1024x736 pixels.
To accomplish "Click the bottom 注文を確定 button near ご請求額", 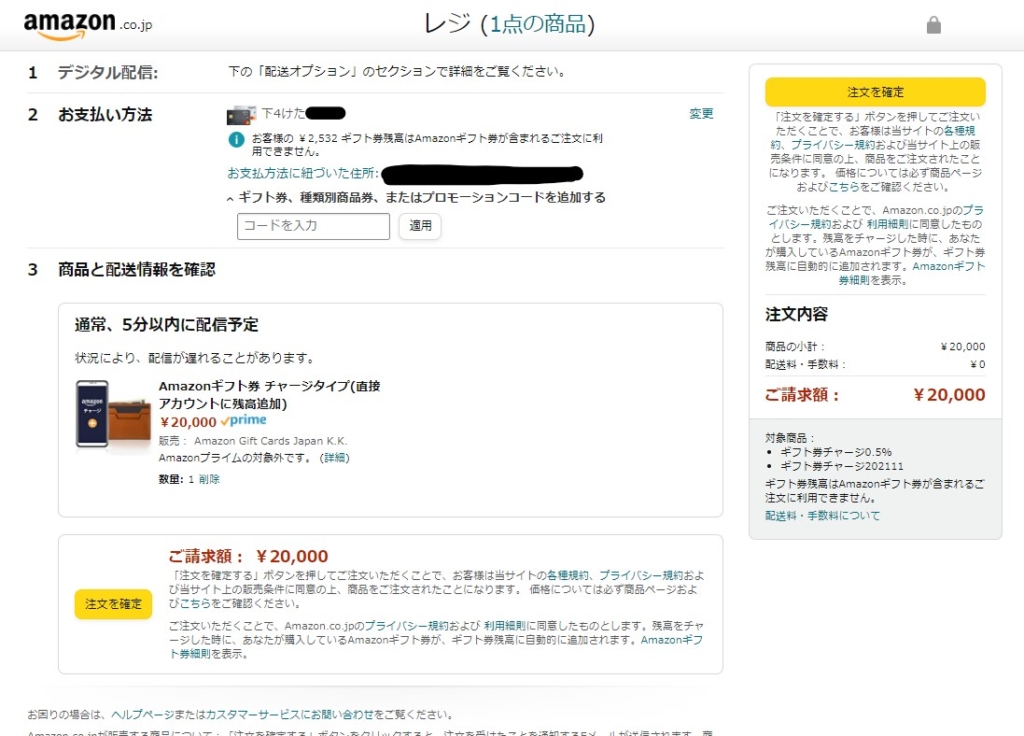I will pyautogui.click(x=113, y=603).
